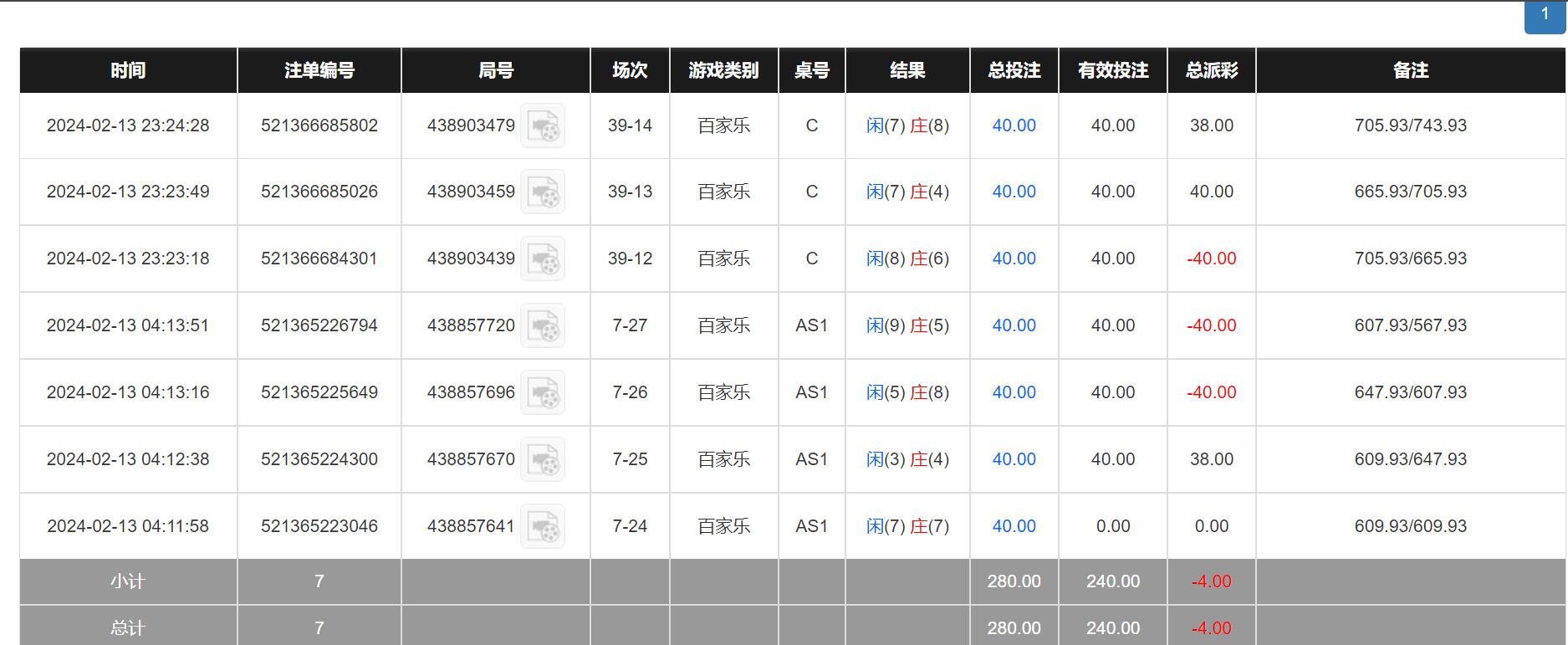Click the 有效投注 column header
The height and width of the screenshot is (645, 1568).
[x=1113, y=70]
